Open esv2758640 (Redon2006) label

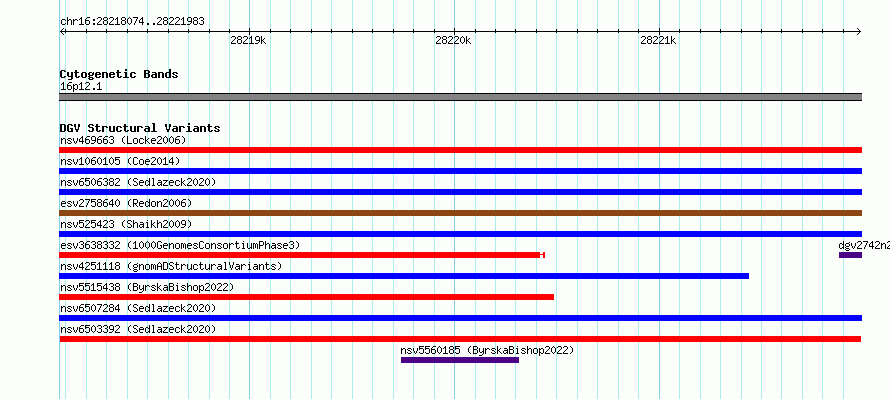tap(126, 203)
